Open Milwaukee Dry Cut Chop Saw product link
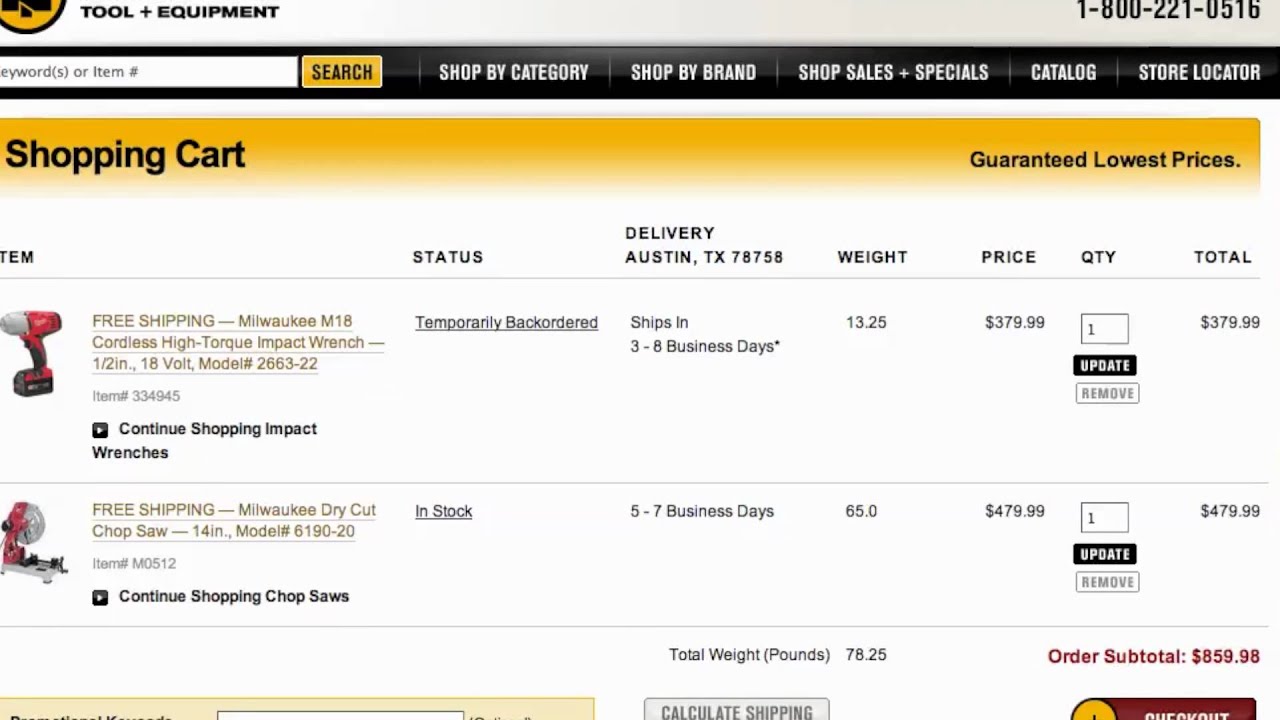The width and height of the screenshot is (1280, 720). 234,520
